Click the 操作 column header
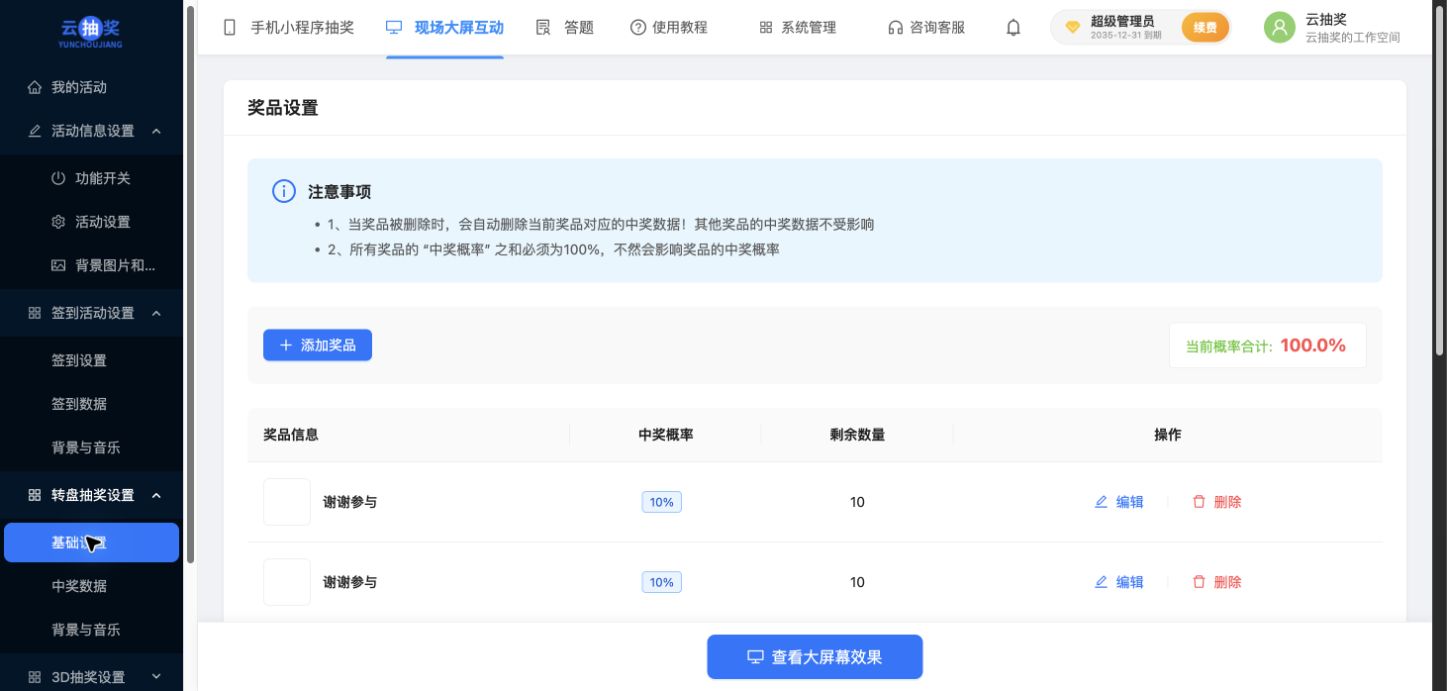Viewport: 1447px width, 691px height. pos(1168,434)
